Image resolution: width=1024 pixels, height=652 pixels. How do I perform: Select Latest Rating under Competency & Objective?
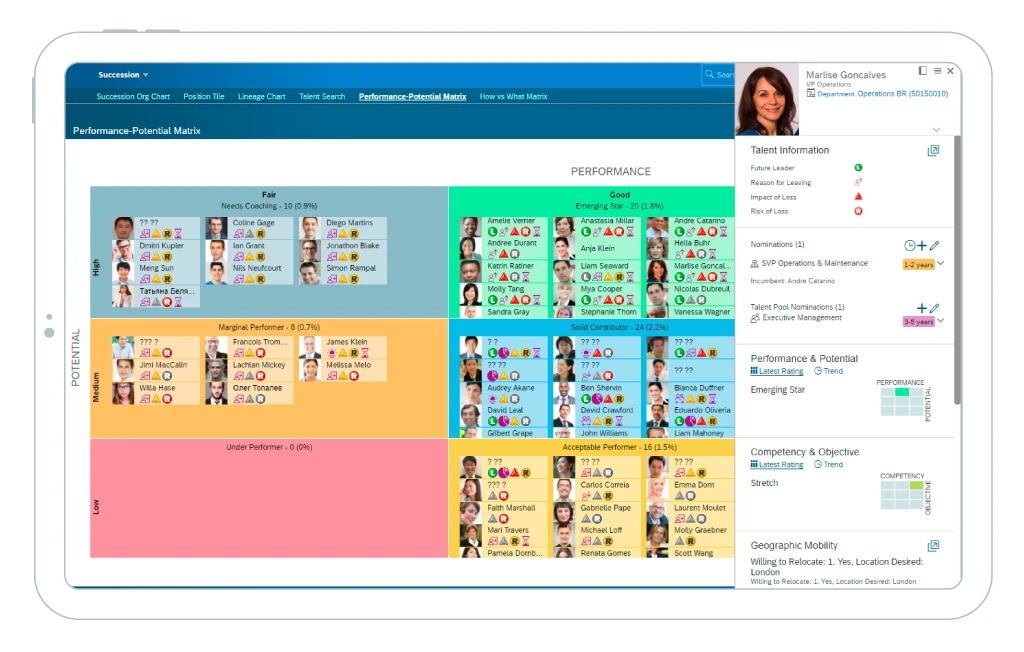(776, 465)
